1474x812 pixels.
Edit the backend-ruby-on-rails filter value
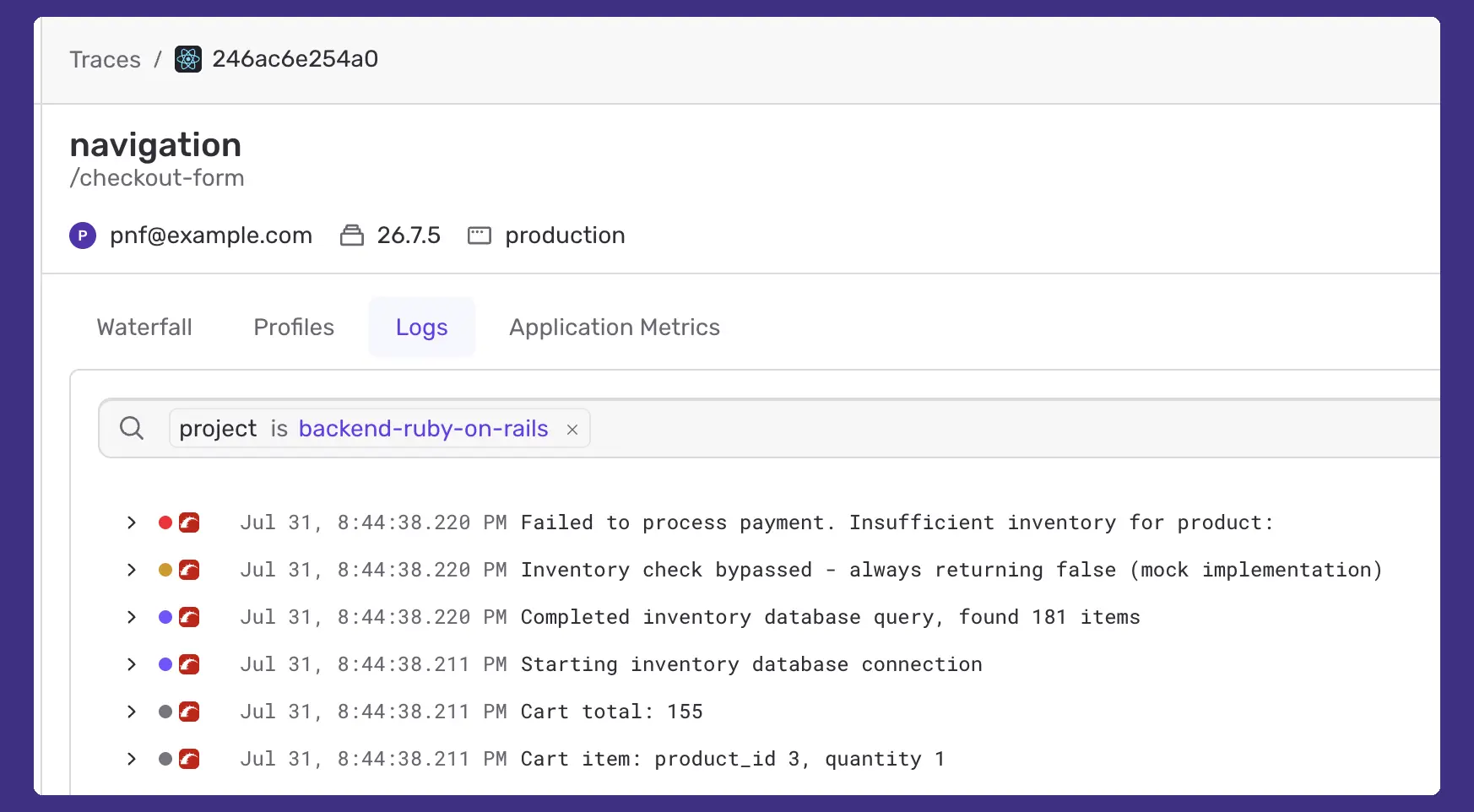click(424, 429)
